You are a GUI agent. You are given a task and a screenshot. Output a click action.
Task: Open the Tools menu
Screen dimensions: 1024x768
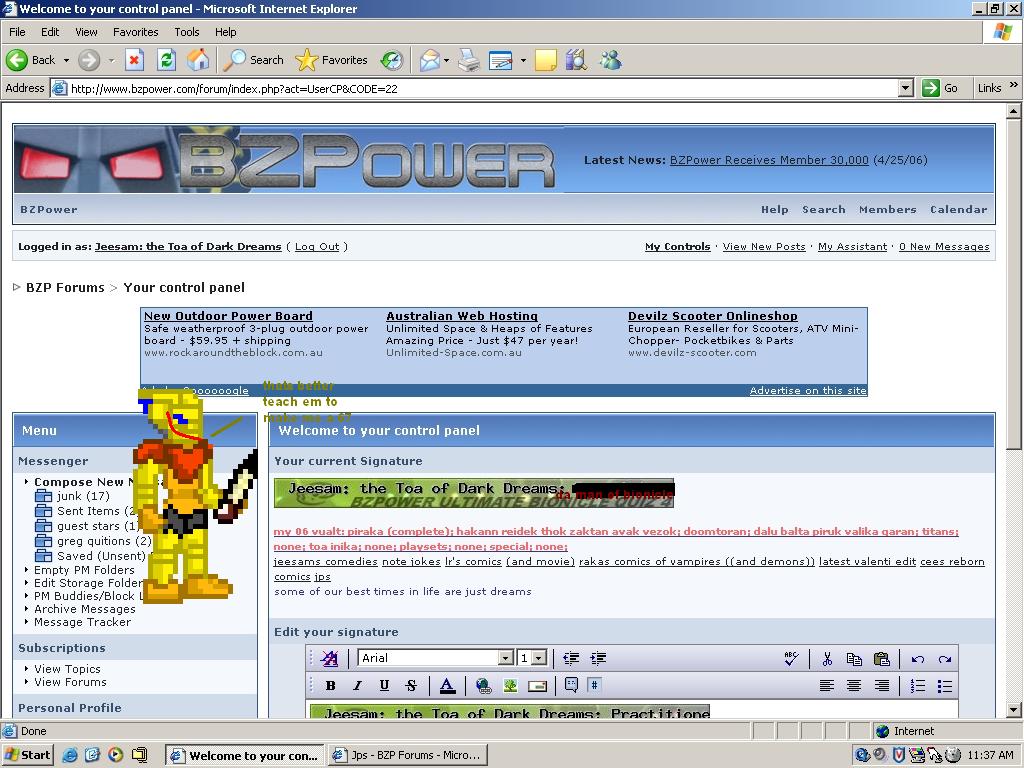pyautogui.click(x=187, y=32)
